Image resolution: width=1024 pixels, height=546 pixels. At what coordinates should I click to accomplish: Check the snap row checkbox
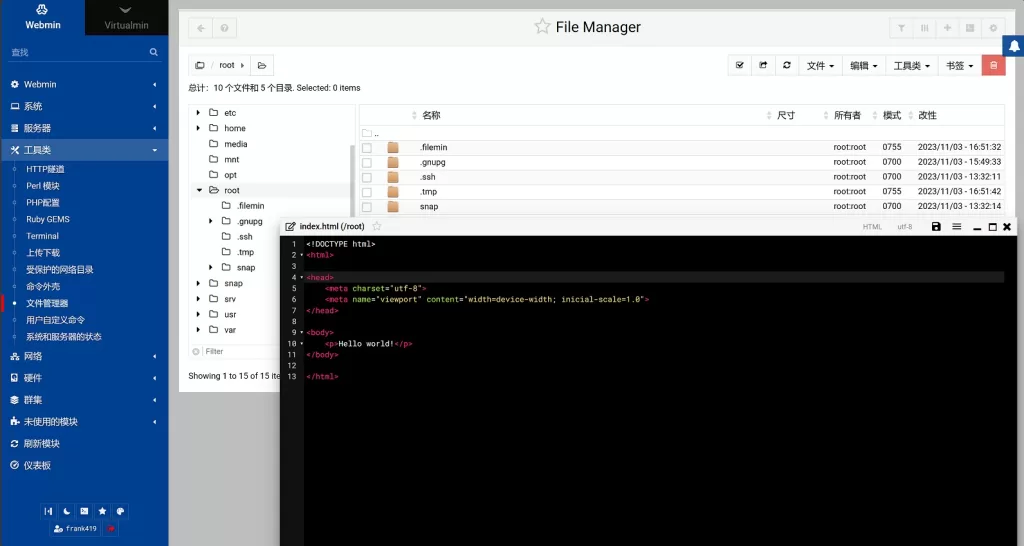coord(367,207)
